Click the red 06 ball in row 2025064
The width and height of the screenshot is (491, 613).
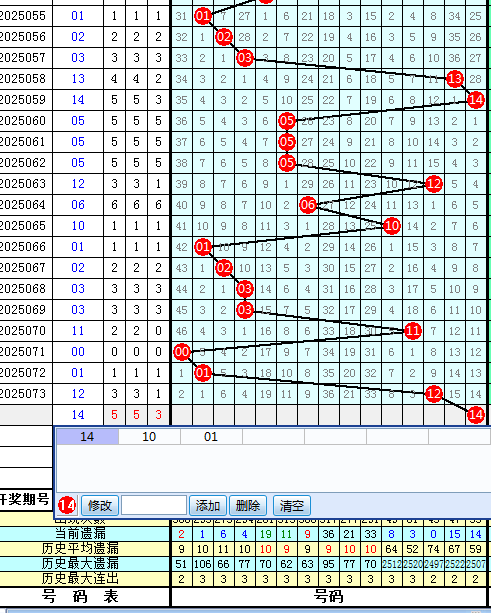click(308, 205)
